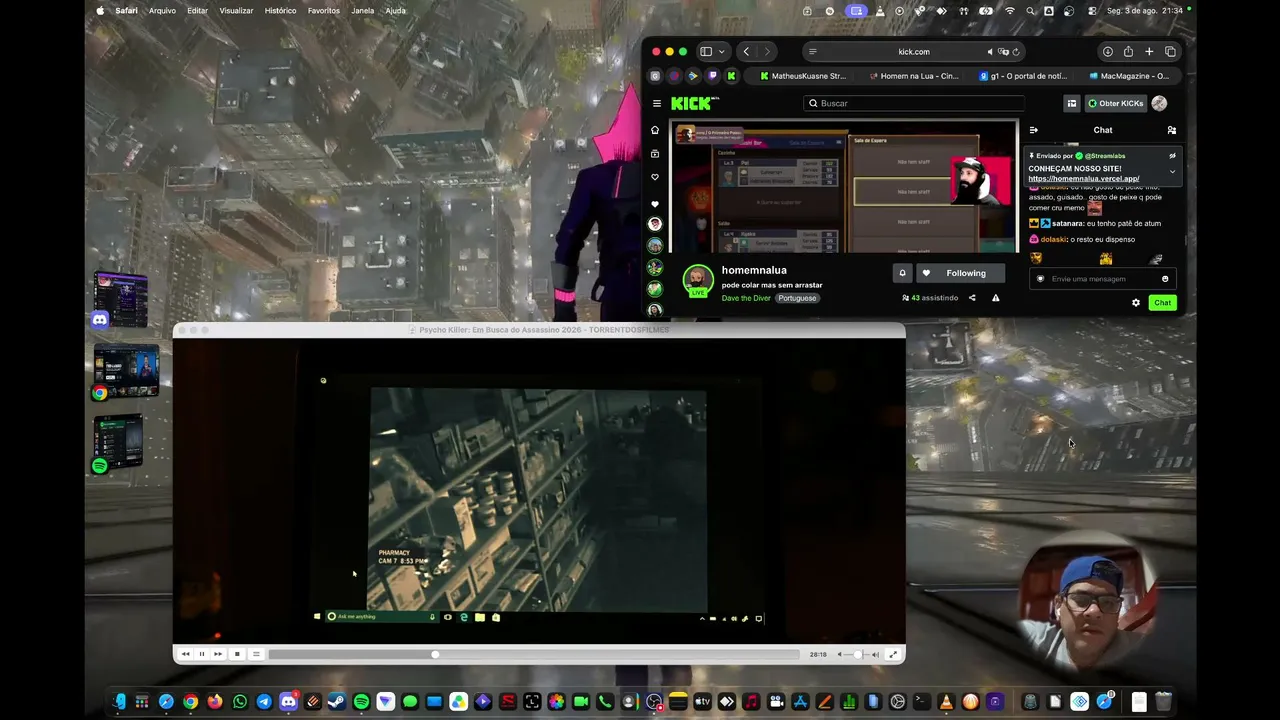Open Google Chrome from the Dock

coord(191,702)
